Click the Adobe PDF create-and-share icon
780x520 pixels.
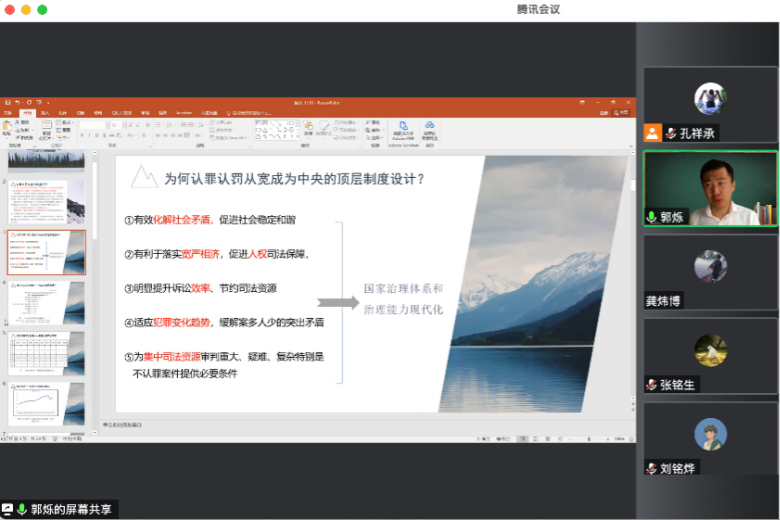(403, 127)
